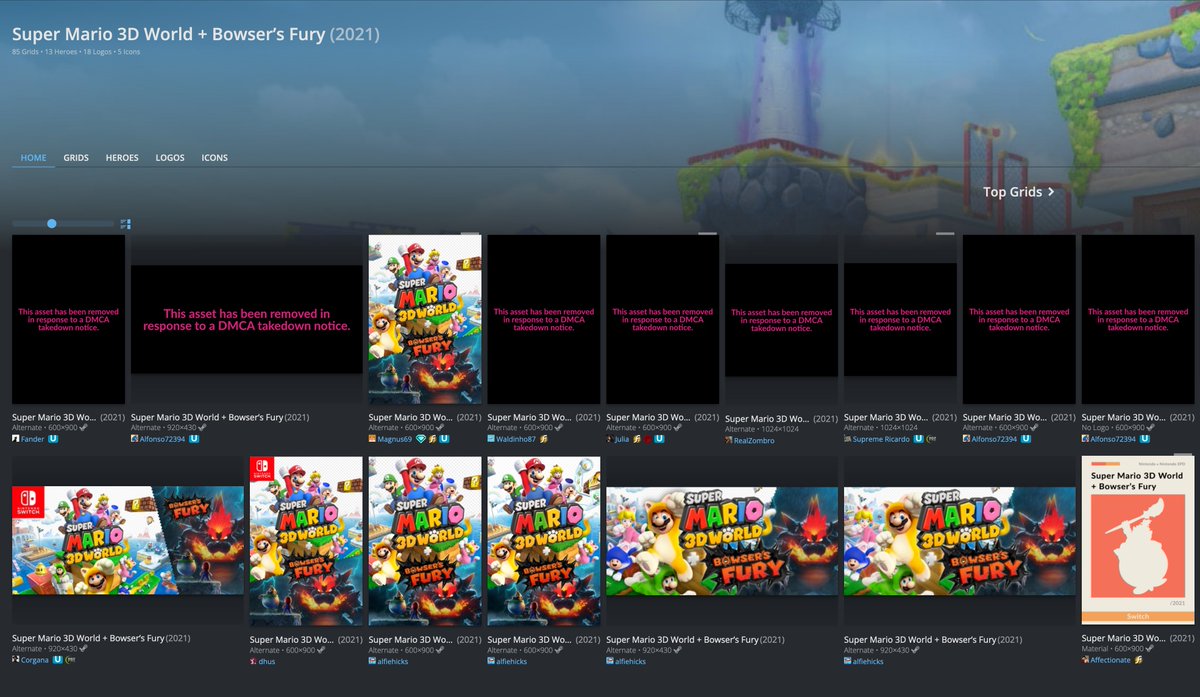Open Alfonso72394 profile under the No Logo grid
The height and width of the screenshot is (697, 1200).
point(1113,439)
